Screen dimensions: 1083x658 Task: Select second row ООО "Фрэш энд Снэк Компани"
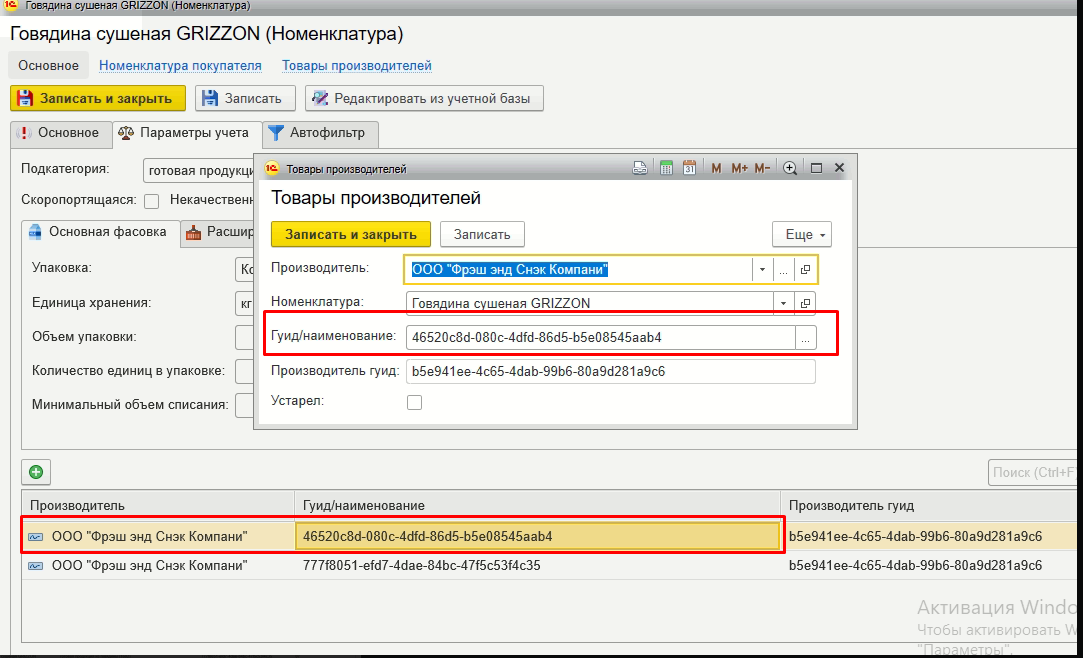point(158,565)
